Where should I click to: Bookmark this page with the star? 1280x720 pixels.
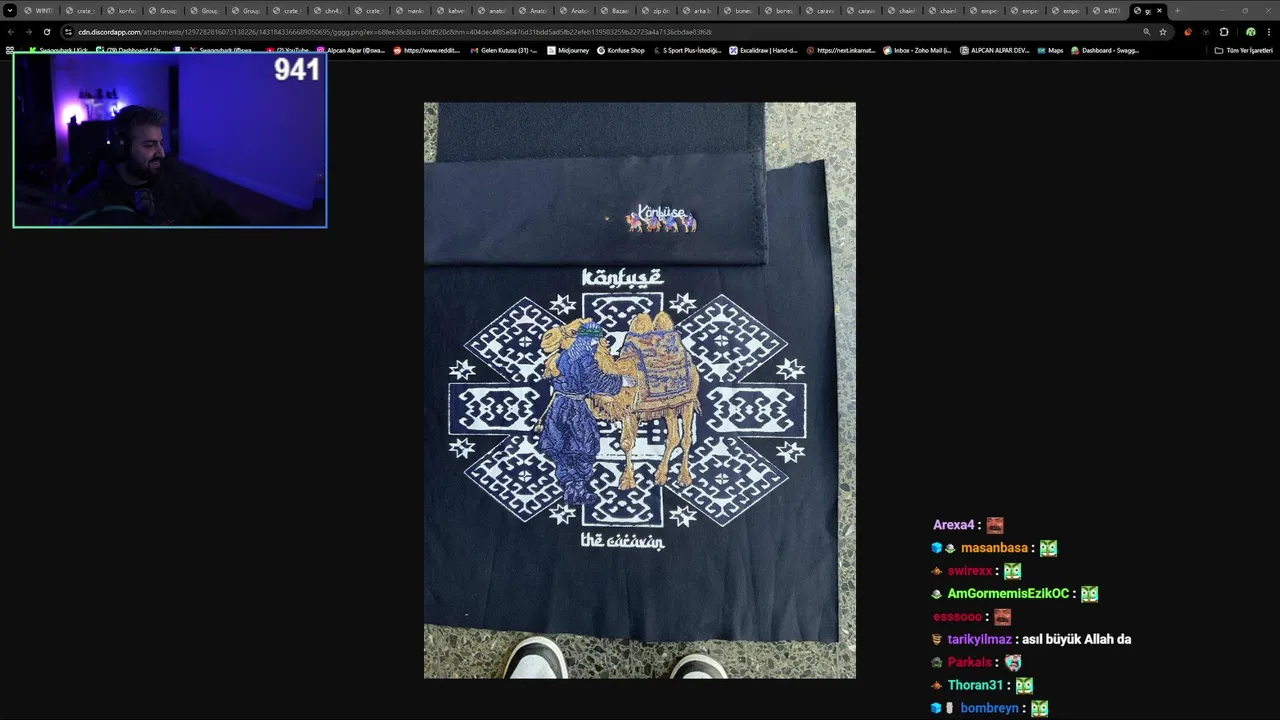pos(1162,32)
